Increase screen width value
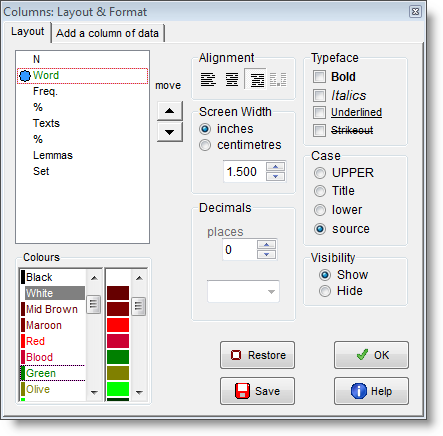Viewport: 443px width, 436px height. 276,166
